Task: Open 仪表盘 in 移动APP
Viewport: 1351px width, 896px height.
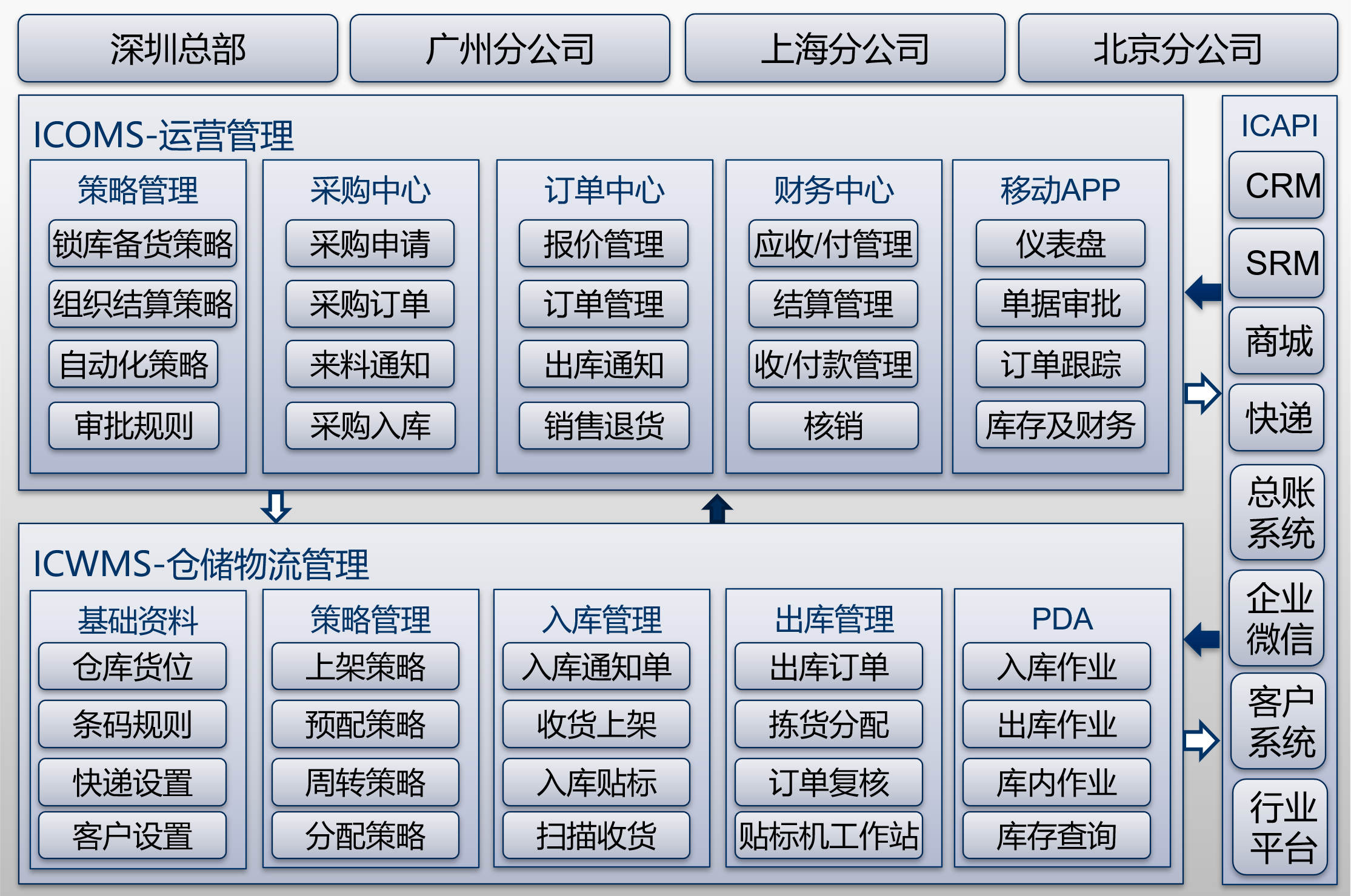Action: coord(1060,244)
